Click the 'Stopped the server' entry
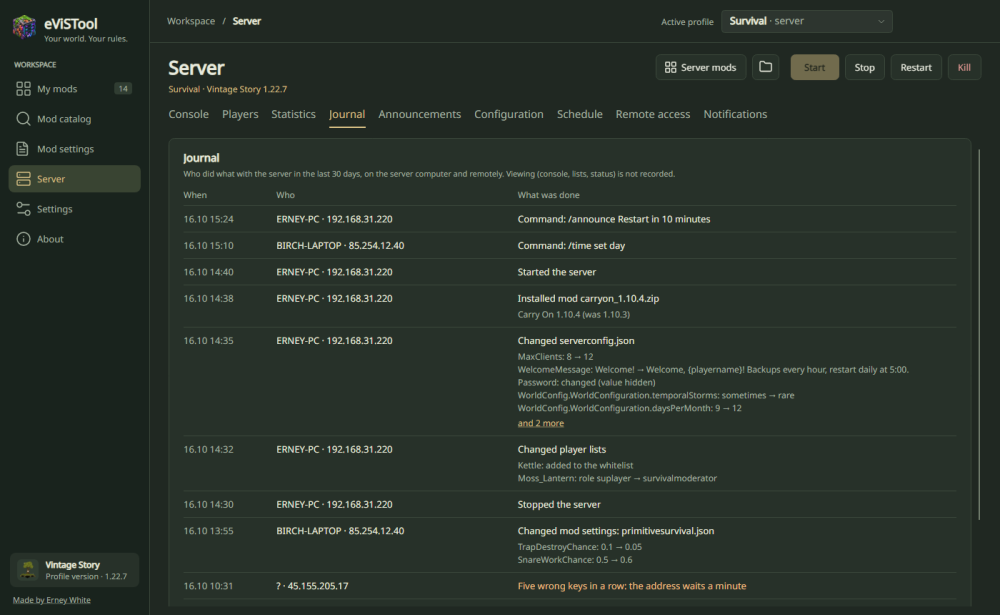This screenshot has height=615, width=1000. click(x=559, y=504)
